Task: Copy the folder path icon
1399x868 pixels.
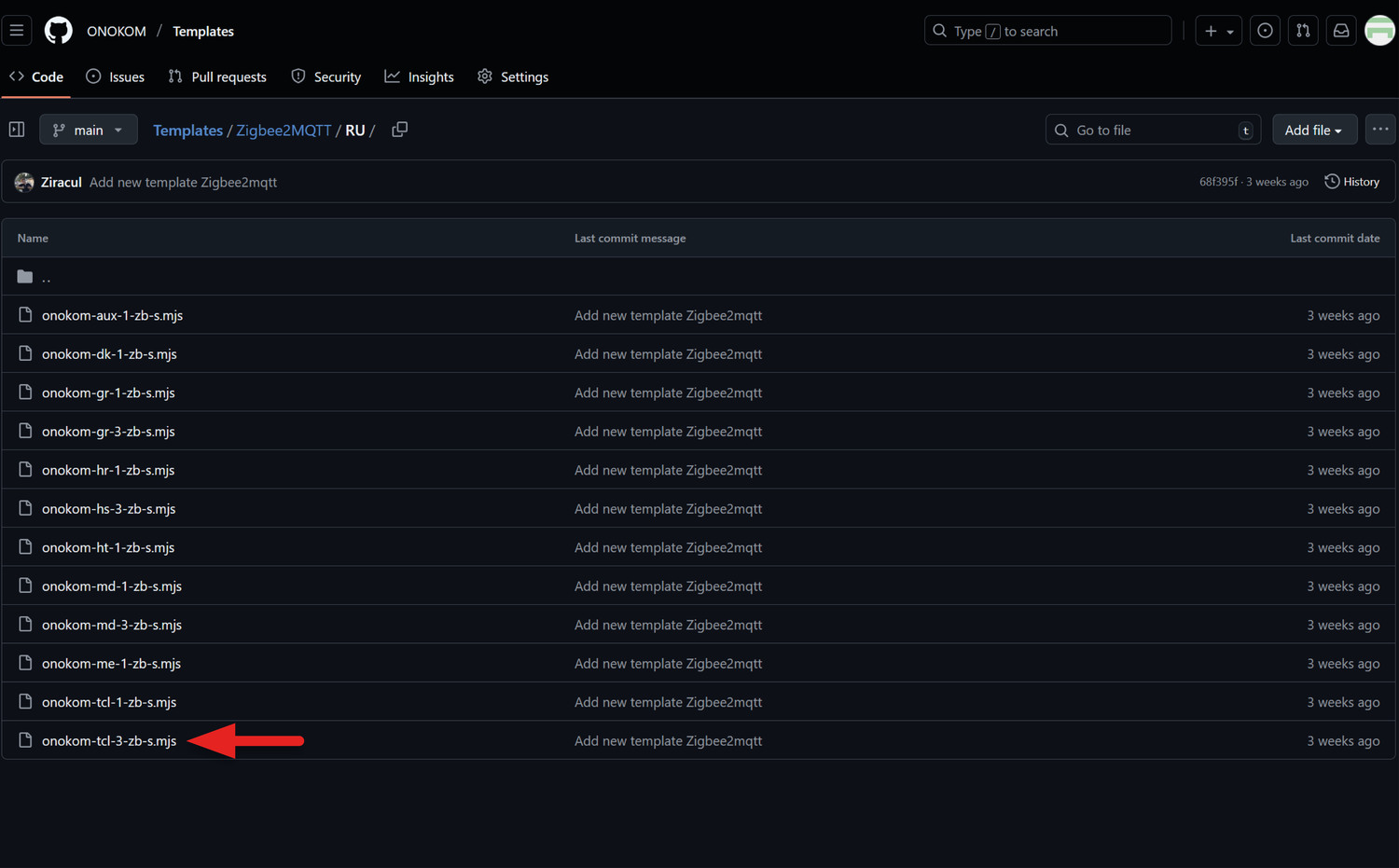Action: point(399,130)
